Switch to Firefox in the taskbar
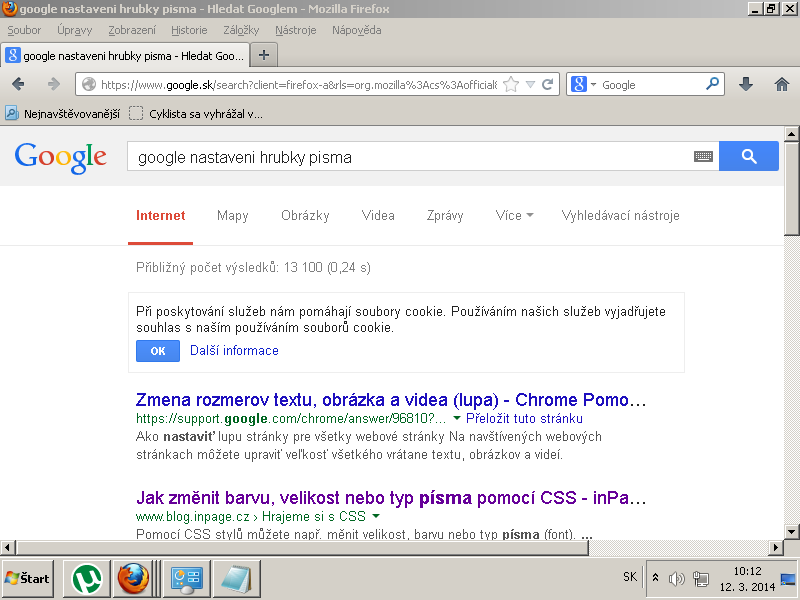This screenshot has width=800, height=600. click(134, 579)
